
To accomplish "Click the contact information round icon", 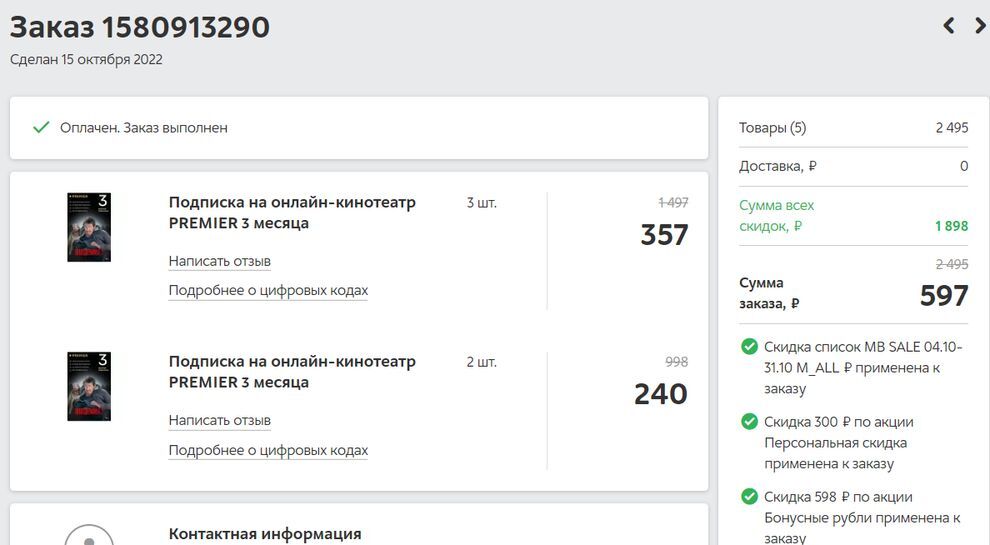I will pos(89,534).
